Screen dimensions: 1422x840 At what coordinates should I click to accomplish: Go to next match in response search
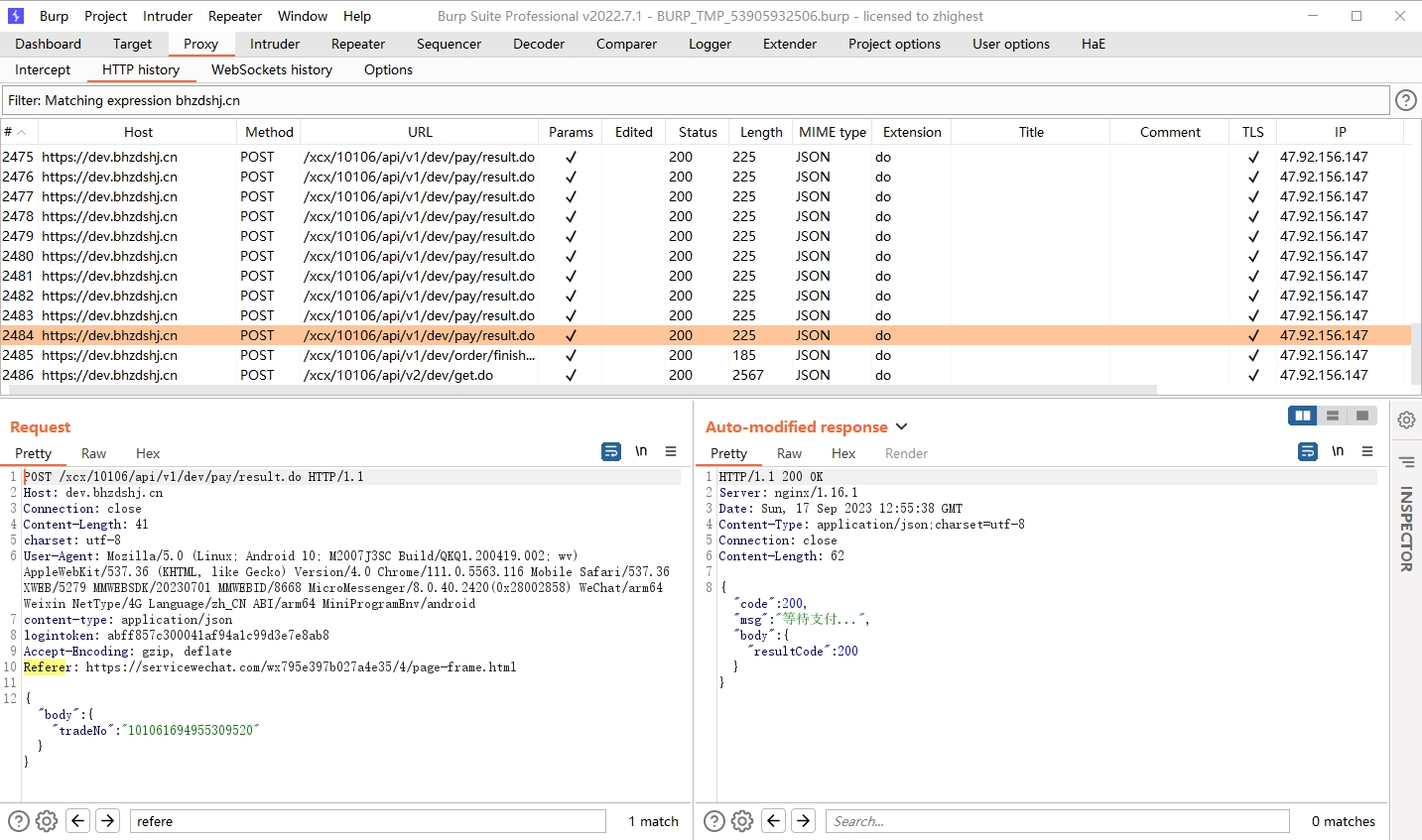pos(804,821)
